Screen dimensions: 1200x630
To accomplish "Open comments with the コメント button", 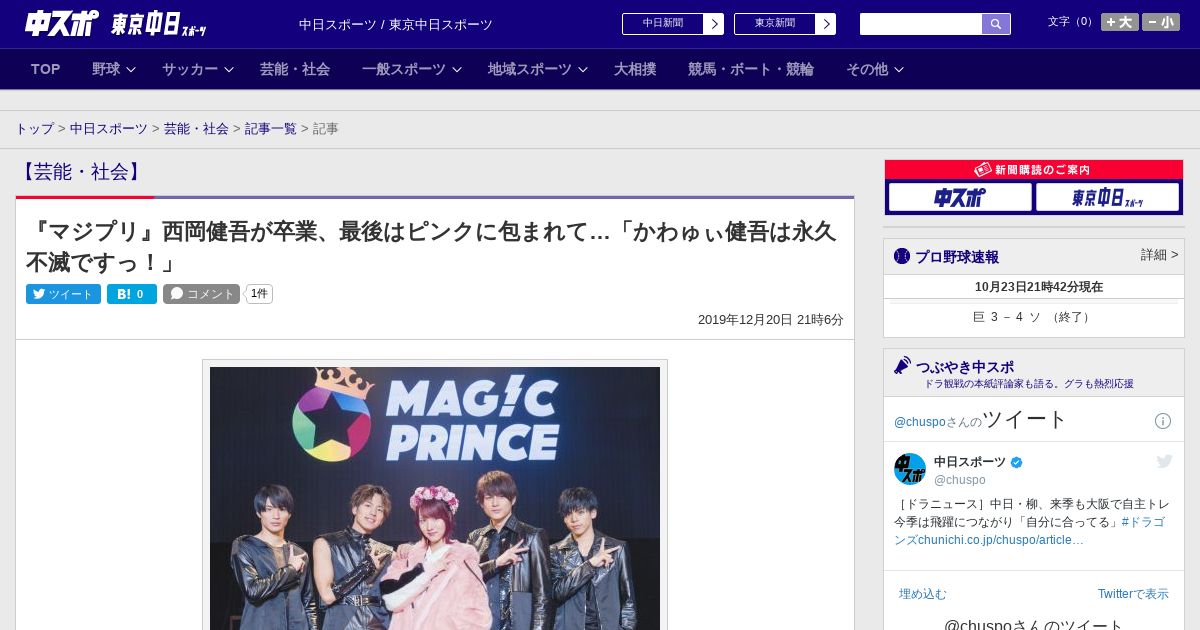I will click(x=201, y=294).
